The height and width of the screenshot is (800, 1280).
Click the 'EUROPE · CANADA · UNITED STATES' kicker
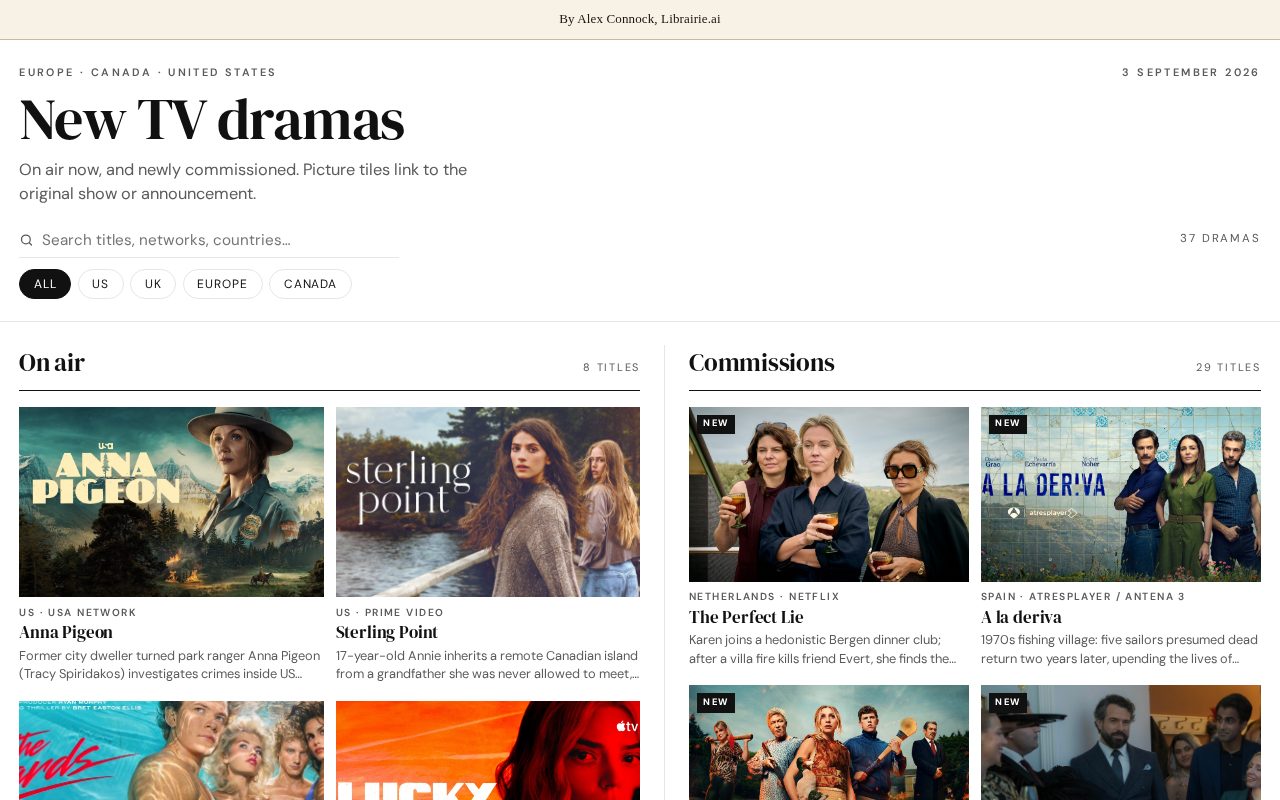pos(148,73)
